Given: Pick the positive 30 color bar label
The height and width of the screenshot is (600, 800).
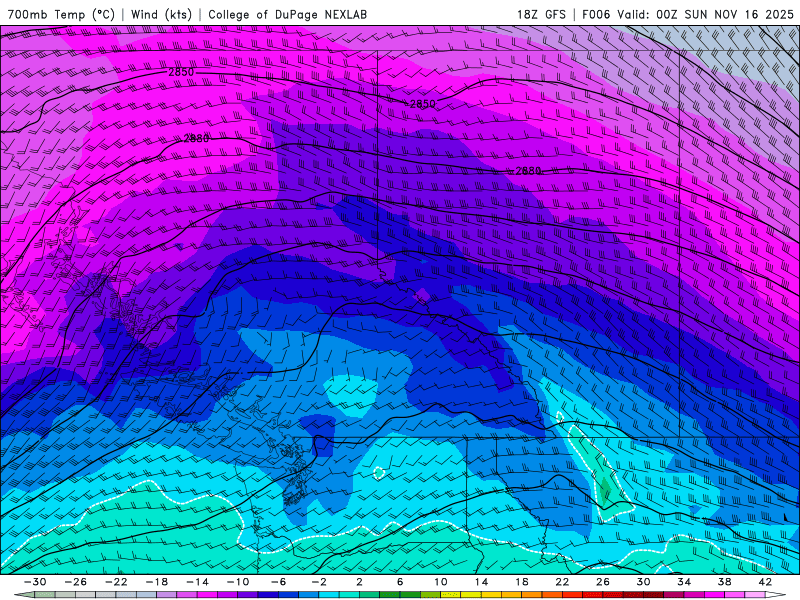Looking at the screenshot, I should coord(643,582).
